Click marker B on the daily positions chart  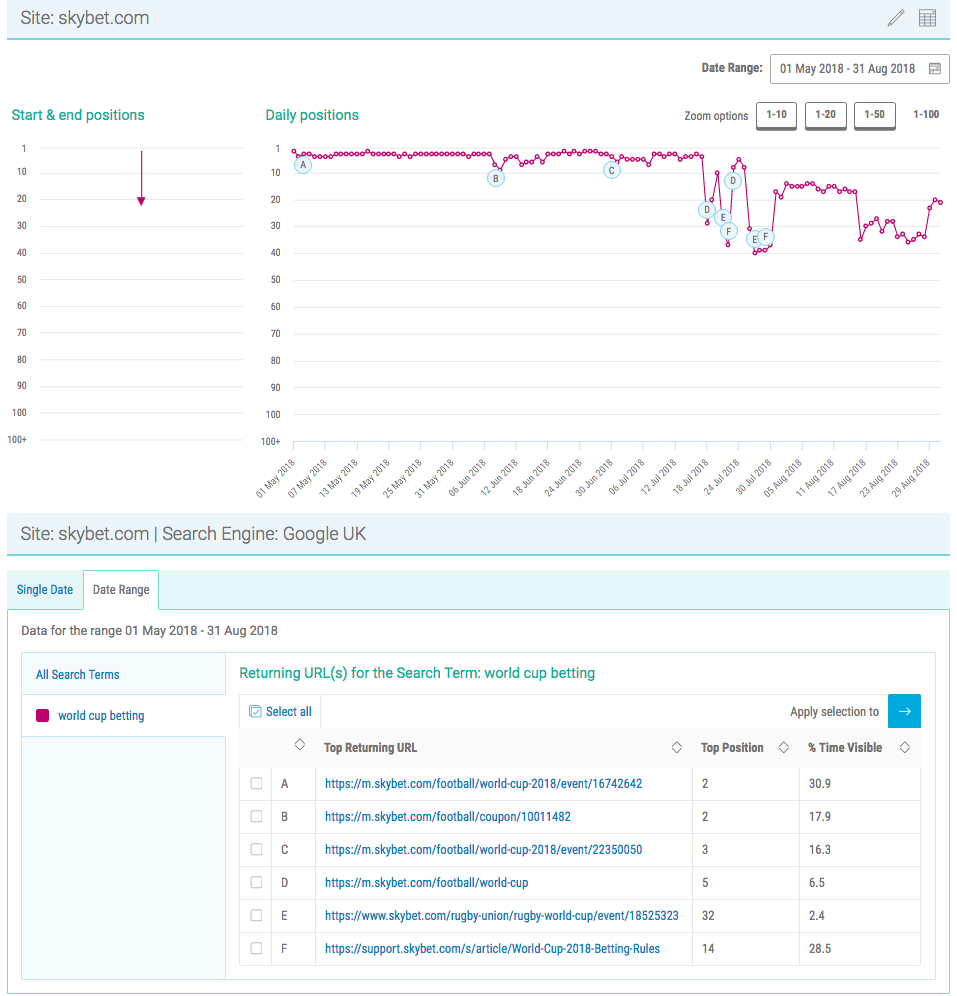pyautogui.click(x=496, y=178)
